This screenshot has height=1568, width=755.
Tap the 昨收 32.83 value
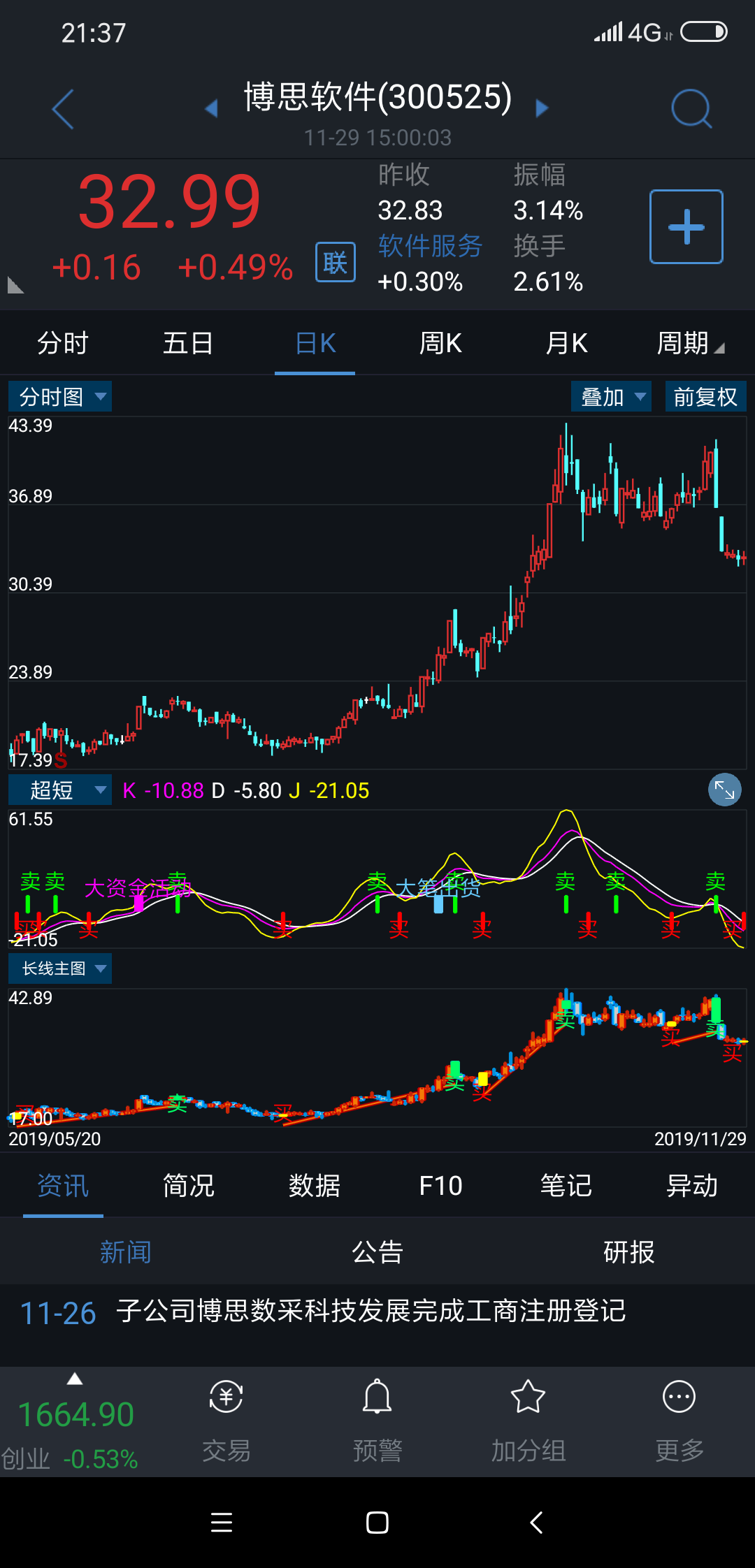pyautogui.click(x=410, y=210)
